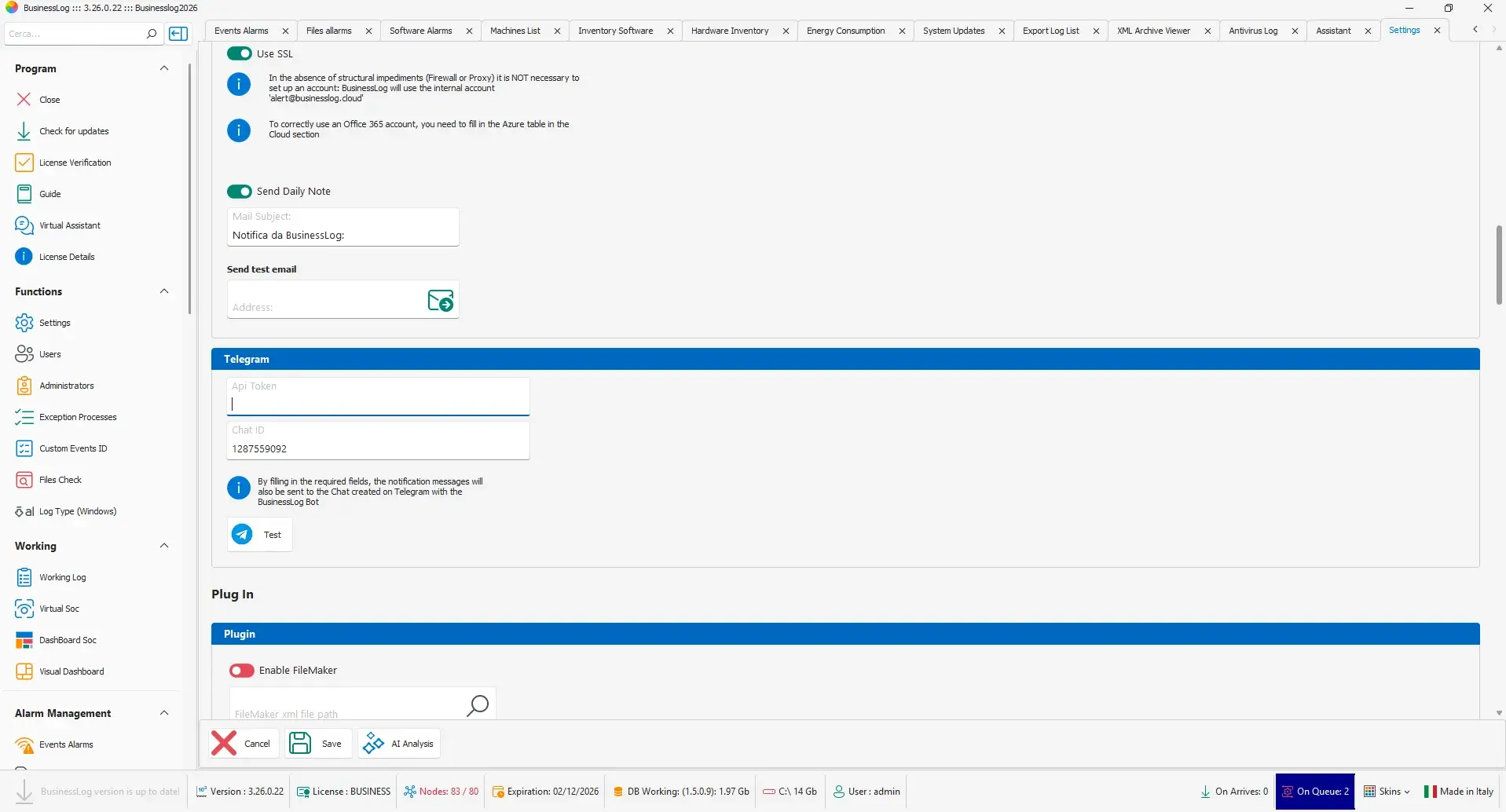This screenshot has width=1506, height=812.
Task: Click the Telegram Test button
Action: (260, 535)
